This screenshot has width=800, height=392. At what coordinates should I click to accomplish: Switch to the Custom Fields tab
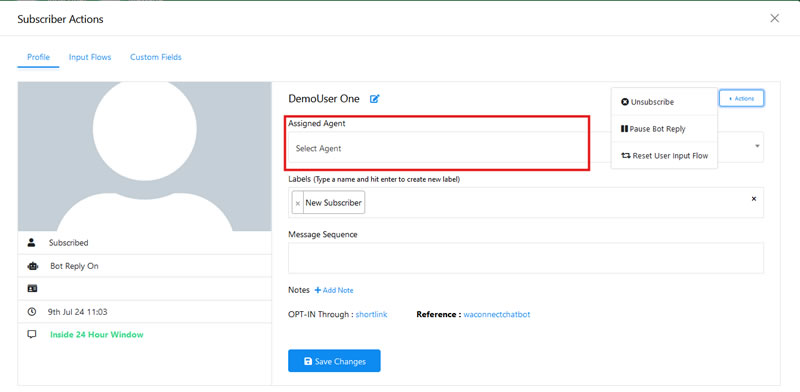[156, 57]
